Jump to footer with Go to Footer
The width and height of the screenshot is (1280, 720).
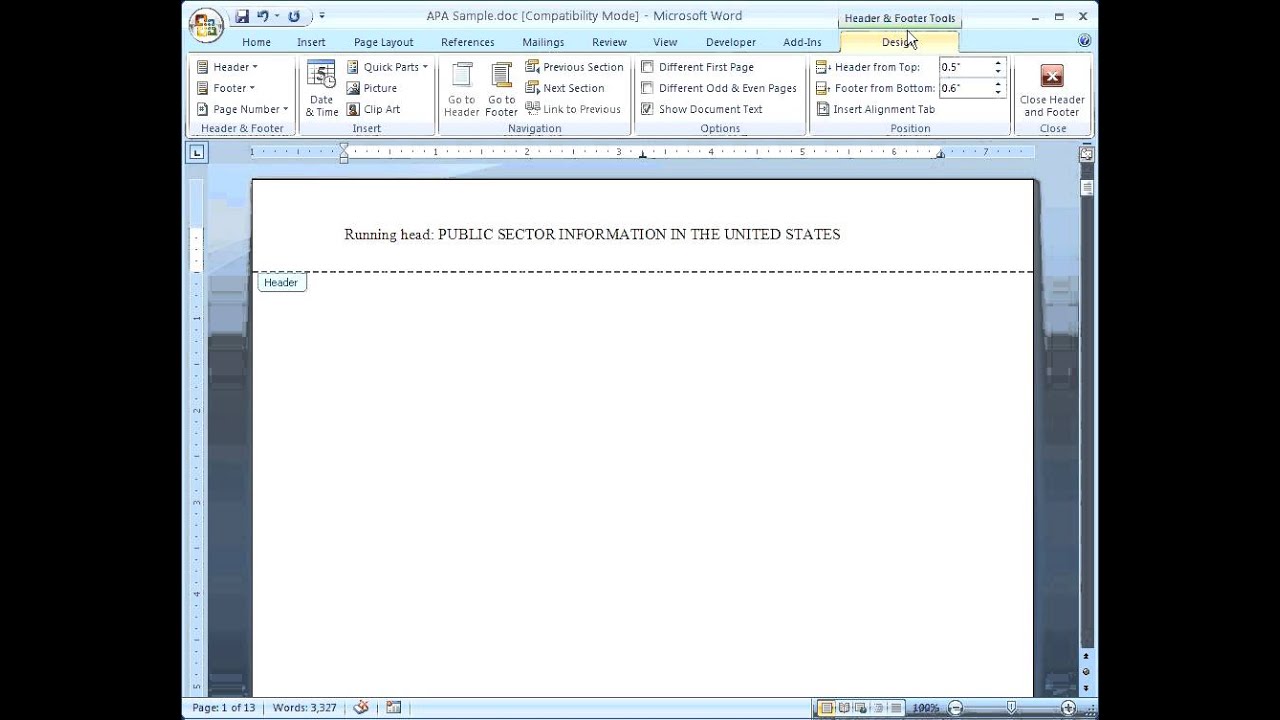tap(501, 89)
